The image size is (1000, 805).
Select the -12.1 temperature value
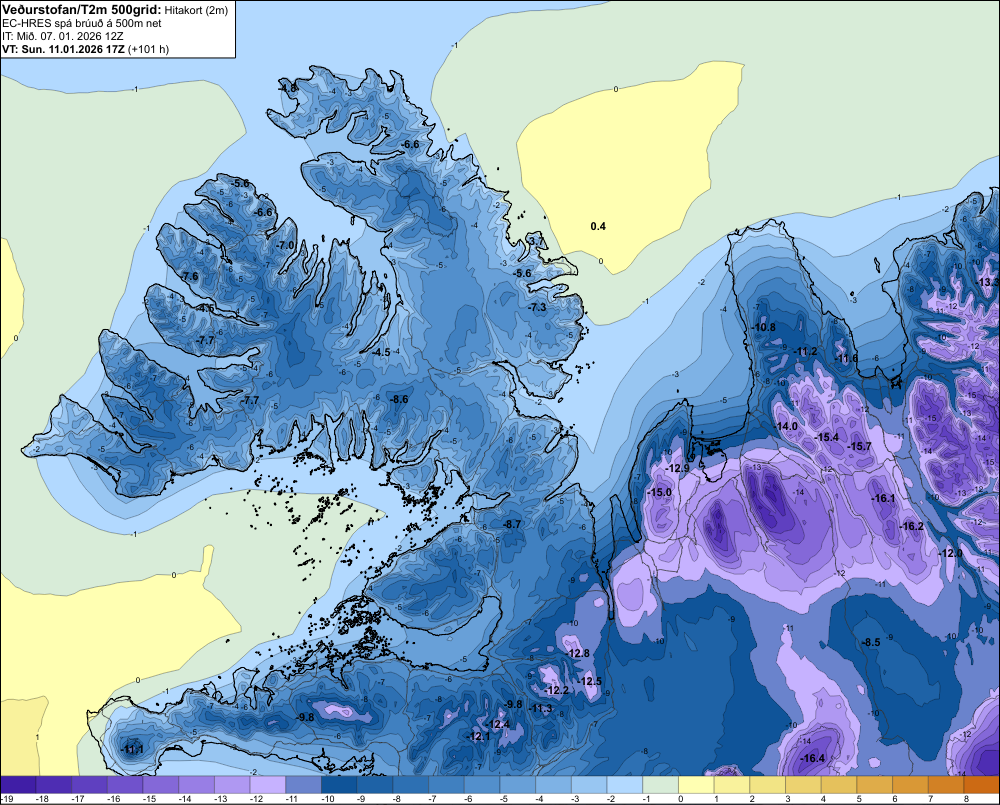click(x=478, y=736)
